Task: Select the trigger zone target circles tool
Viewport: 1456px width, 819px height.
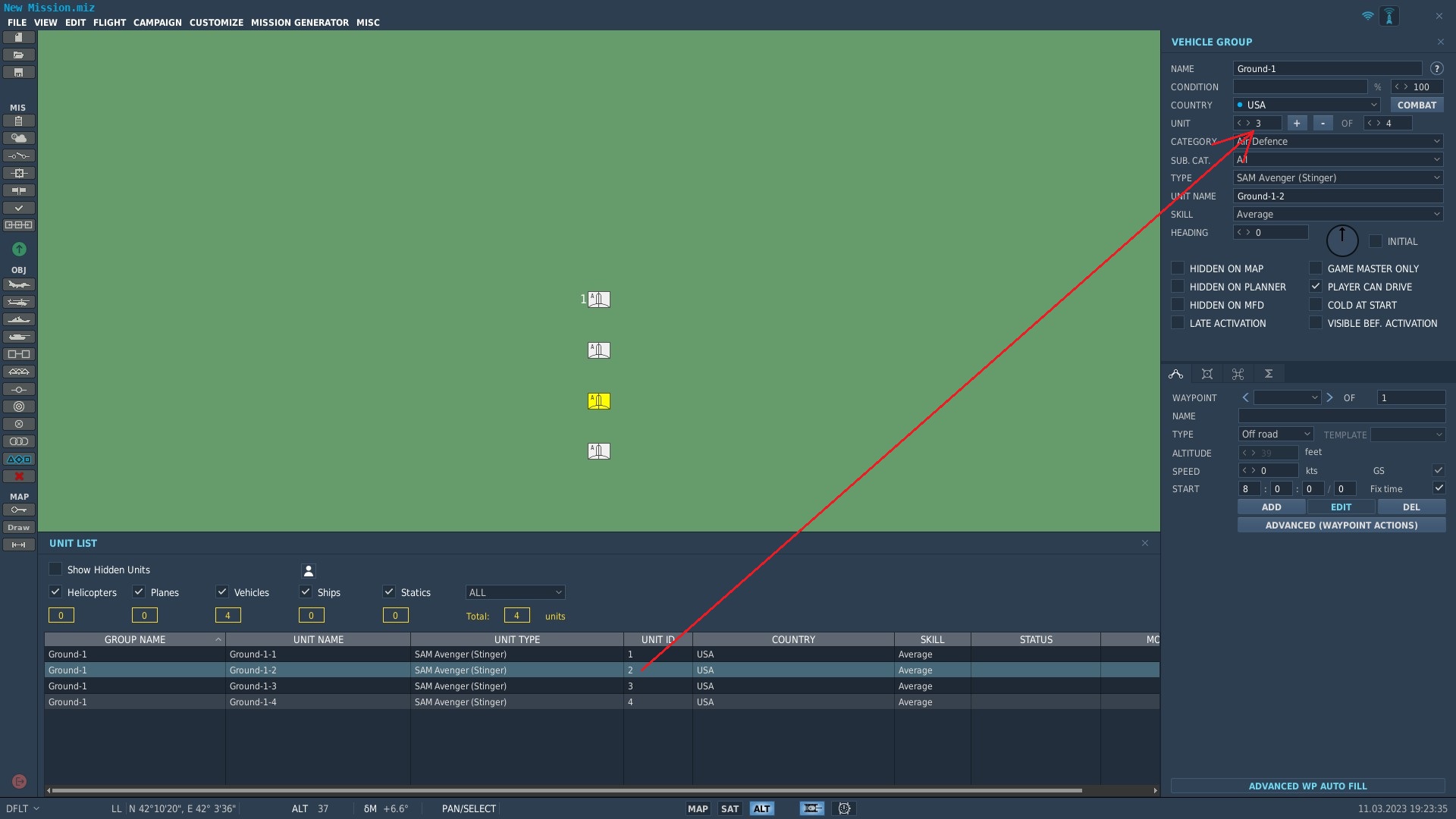Action: pyautogui.click(x=18, y=406)
